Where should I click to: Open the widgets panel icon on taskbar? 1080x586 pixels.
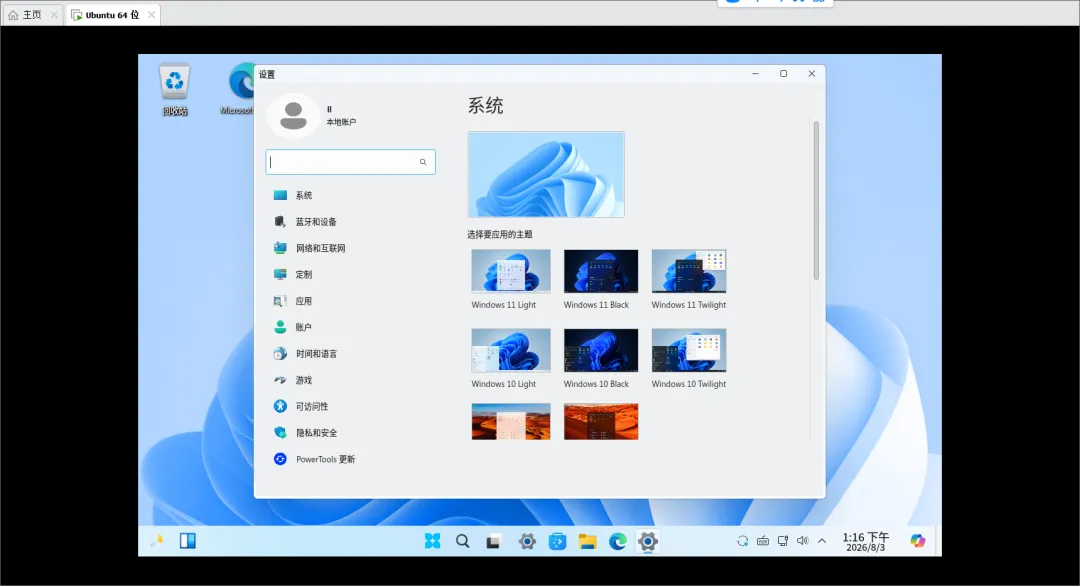187,541
